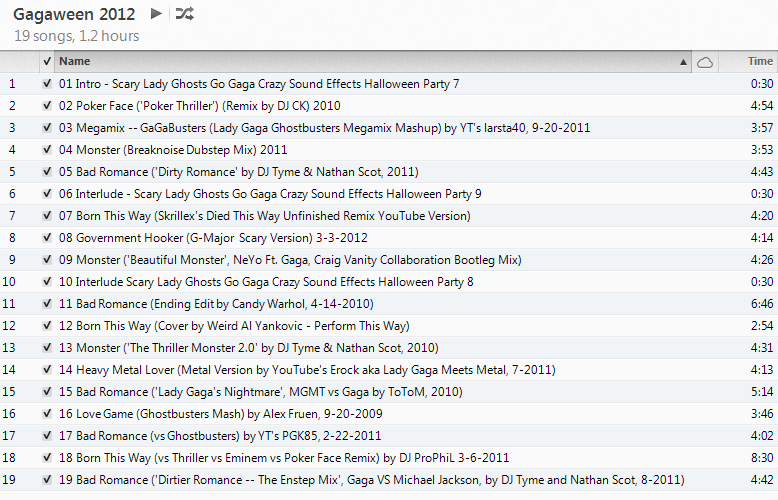Click the '19 songs, 1.2 hours' summary

(x=76, y=36)
